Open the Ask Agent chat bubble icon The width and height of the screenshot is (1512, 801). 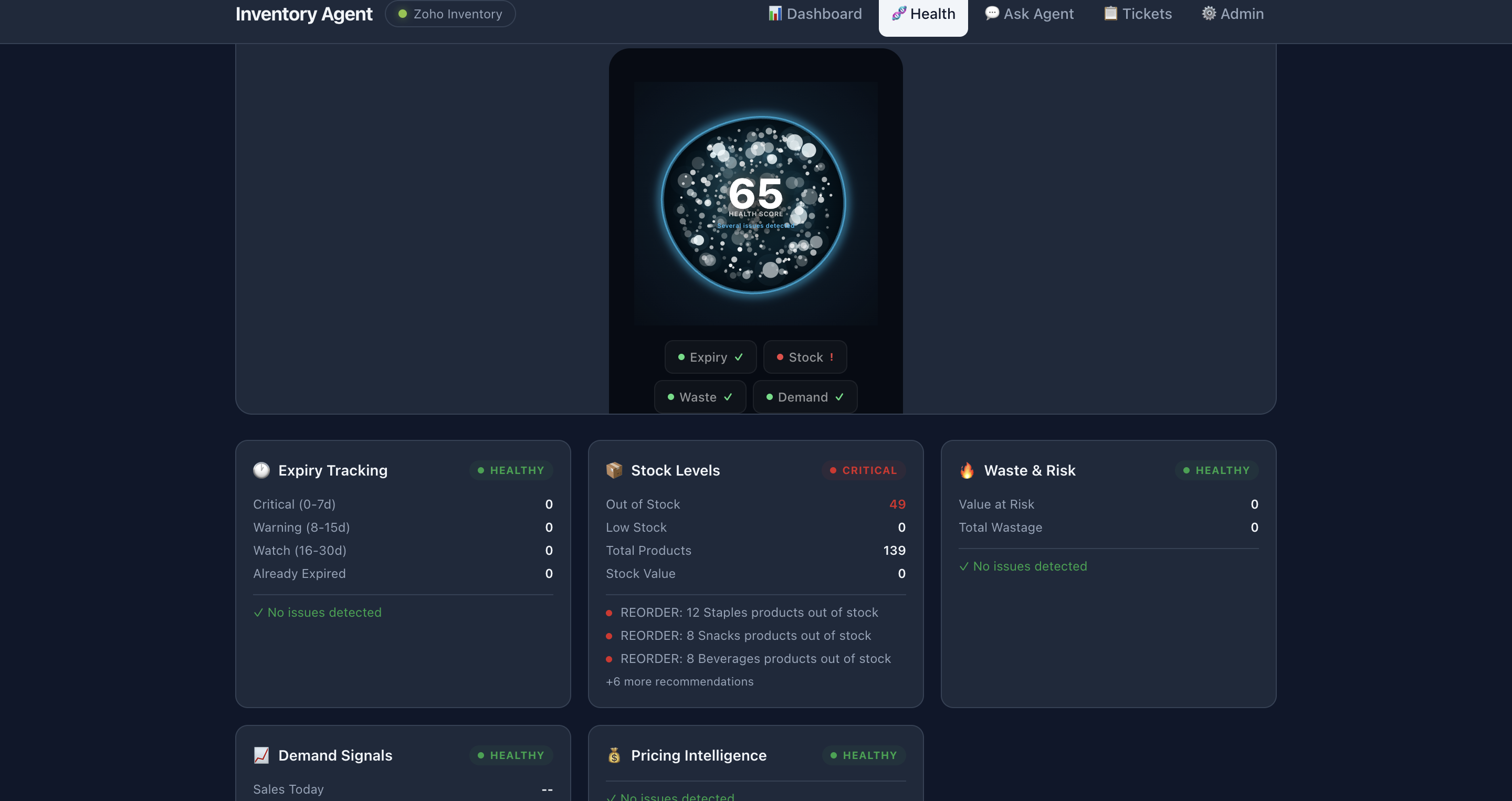point(991,13)
